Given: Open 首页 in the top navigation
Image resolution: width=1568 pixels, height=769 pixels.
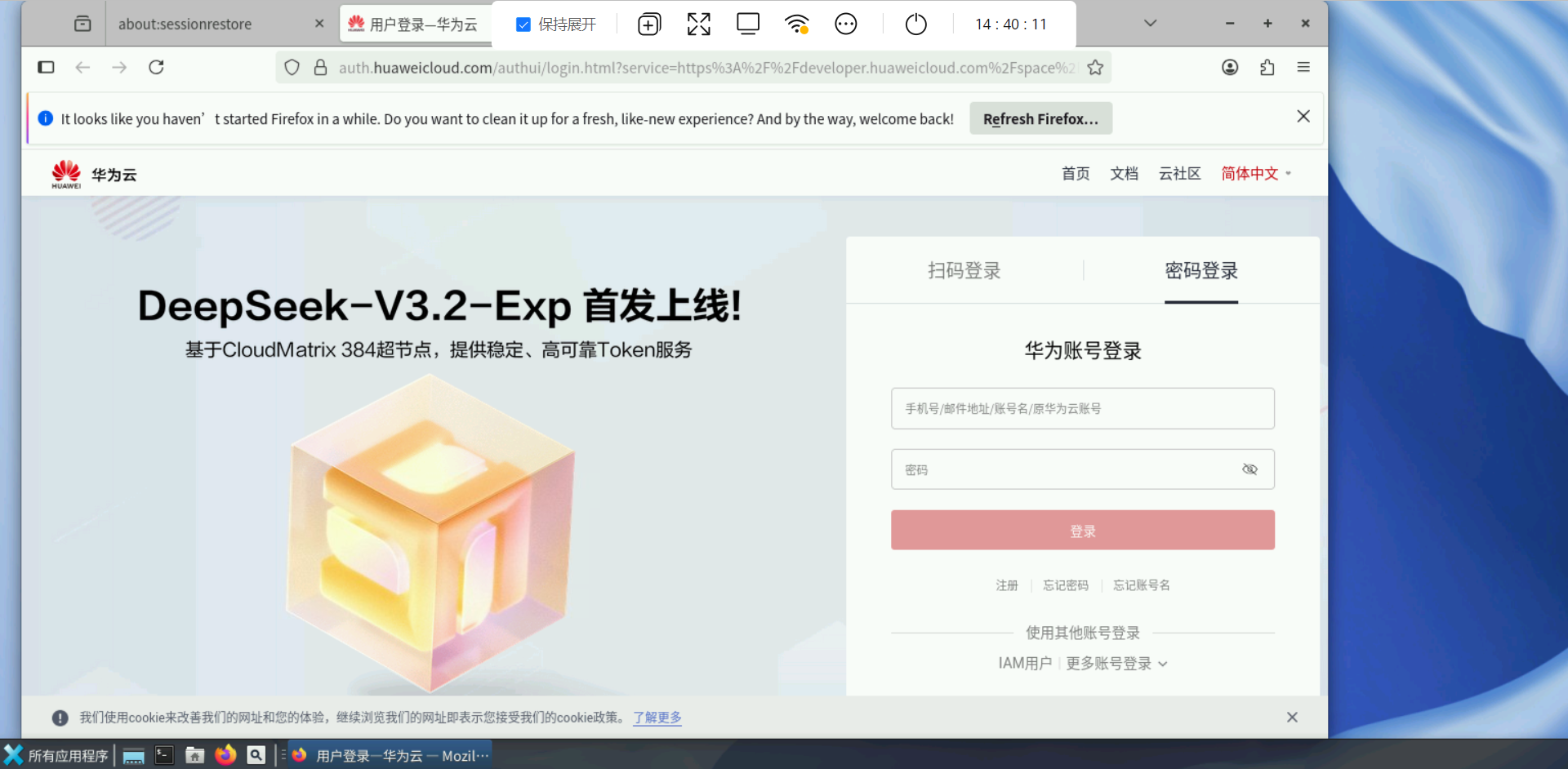Looking at the screenshot, I should [1076, 173].
